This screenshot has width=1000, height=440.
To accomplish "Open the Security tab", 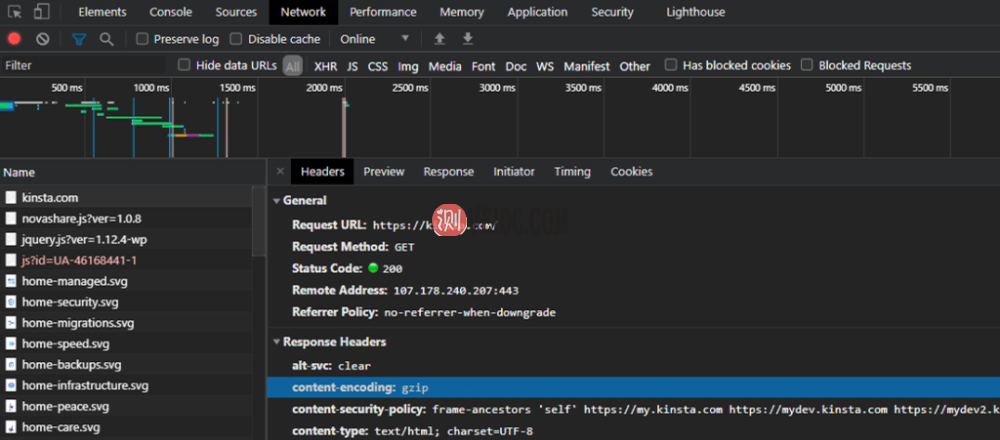I will coord(612,12).
